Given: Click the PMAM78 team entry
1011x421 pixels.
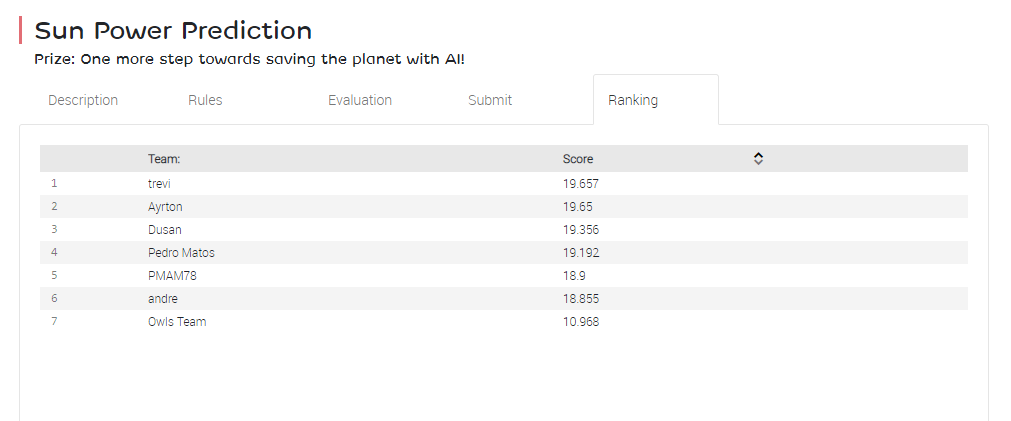Looking at the screenshot, I should [171, 276].
